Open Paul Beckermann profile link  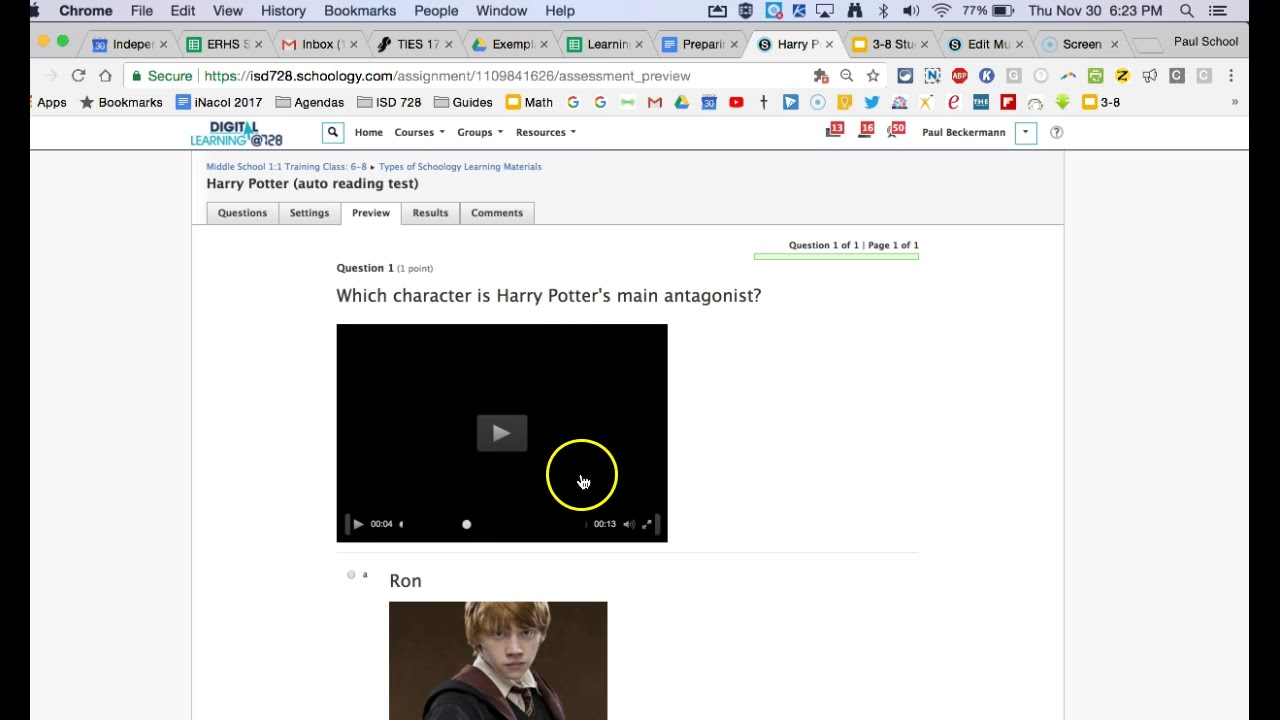pyautogui.click(x=963, y=132)
